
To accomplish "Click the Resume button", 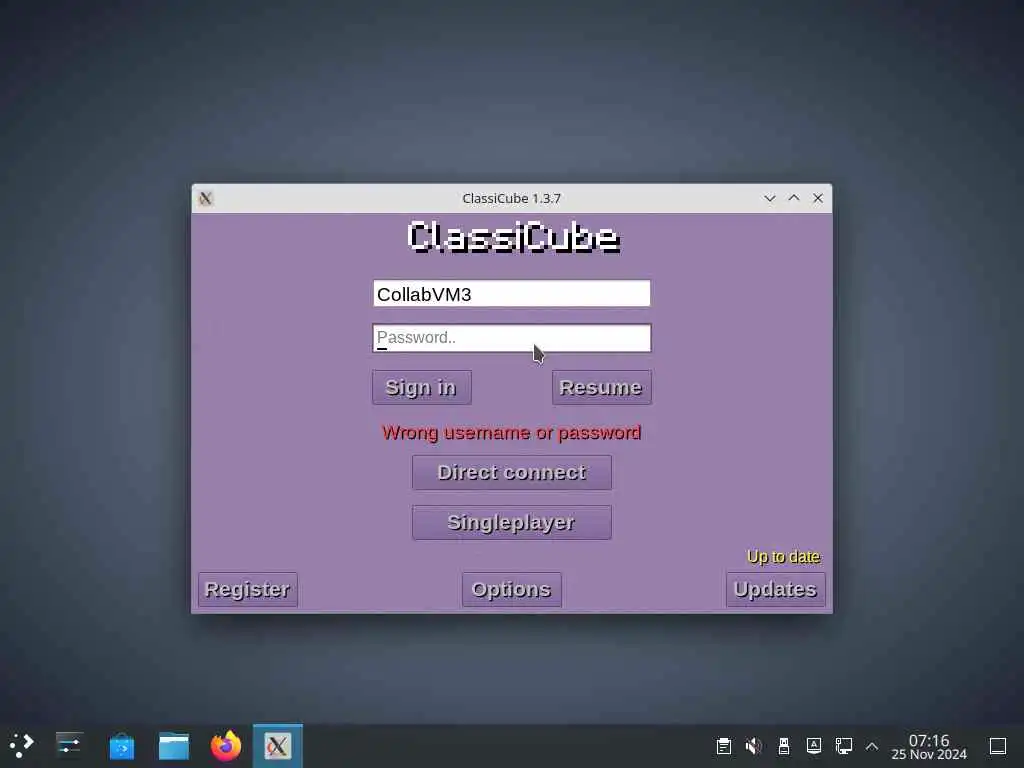I will pyautogui.click(x=601, y=387).
